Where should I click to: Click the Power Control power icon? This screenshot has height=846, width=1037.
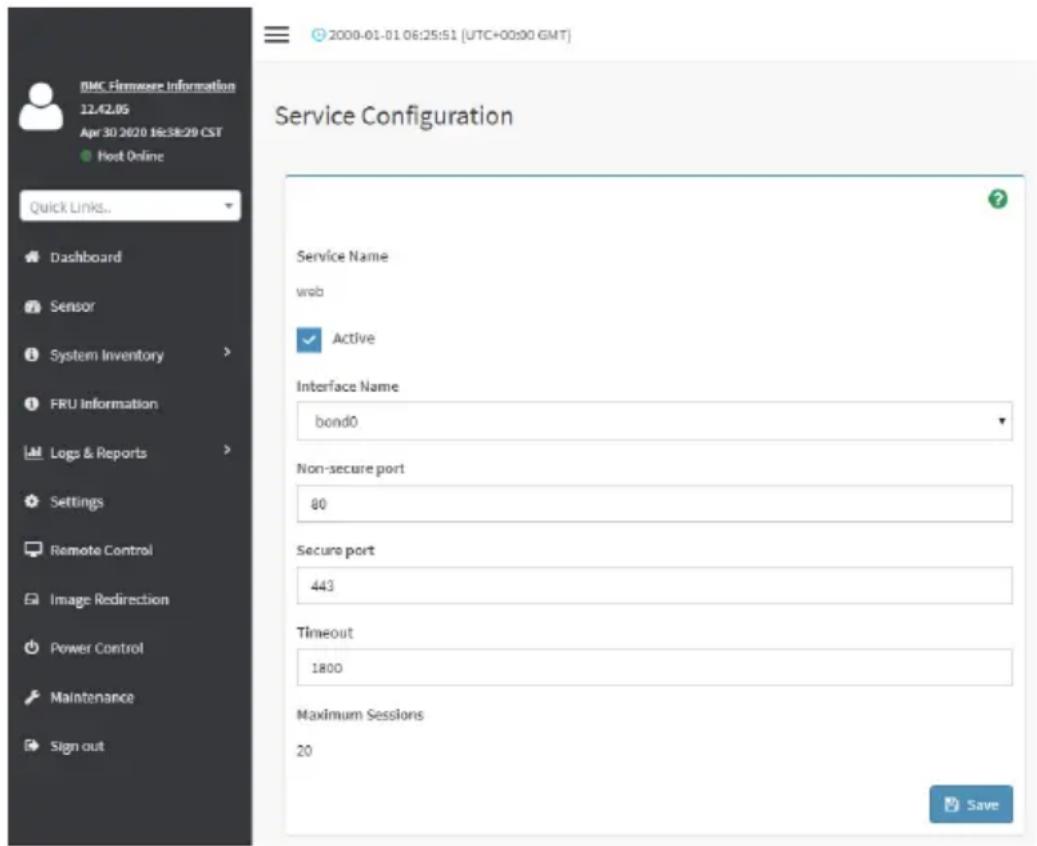click(x=31, y=648)
